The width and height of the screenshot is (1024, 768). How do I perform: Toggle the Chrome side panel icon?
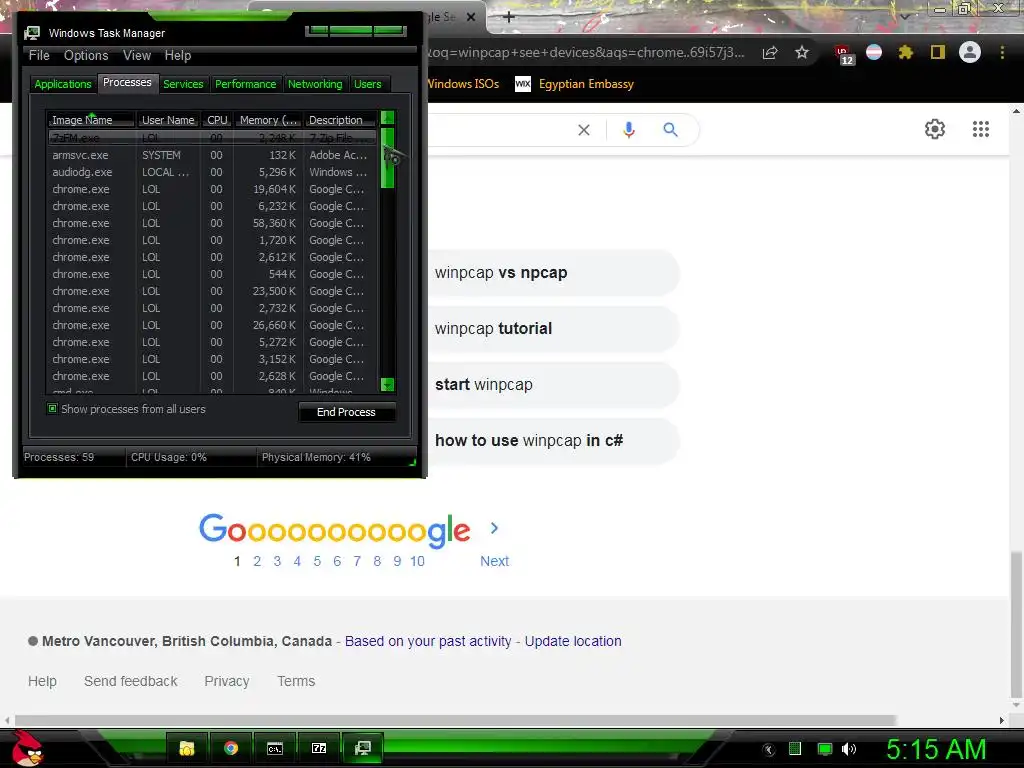(938, 52)
